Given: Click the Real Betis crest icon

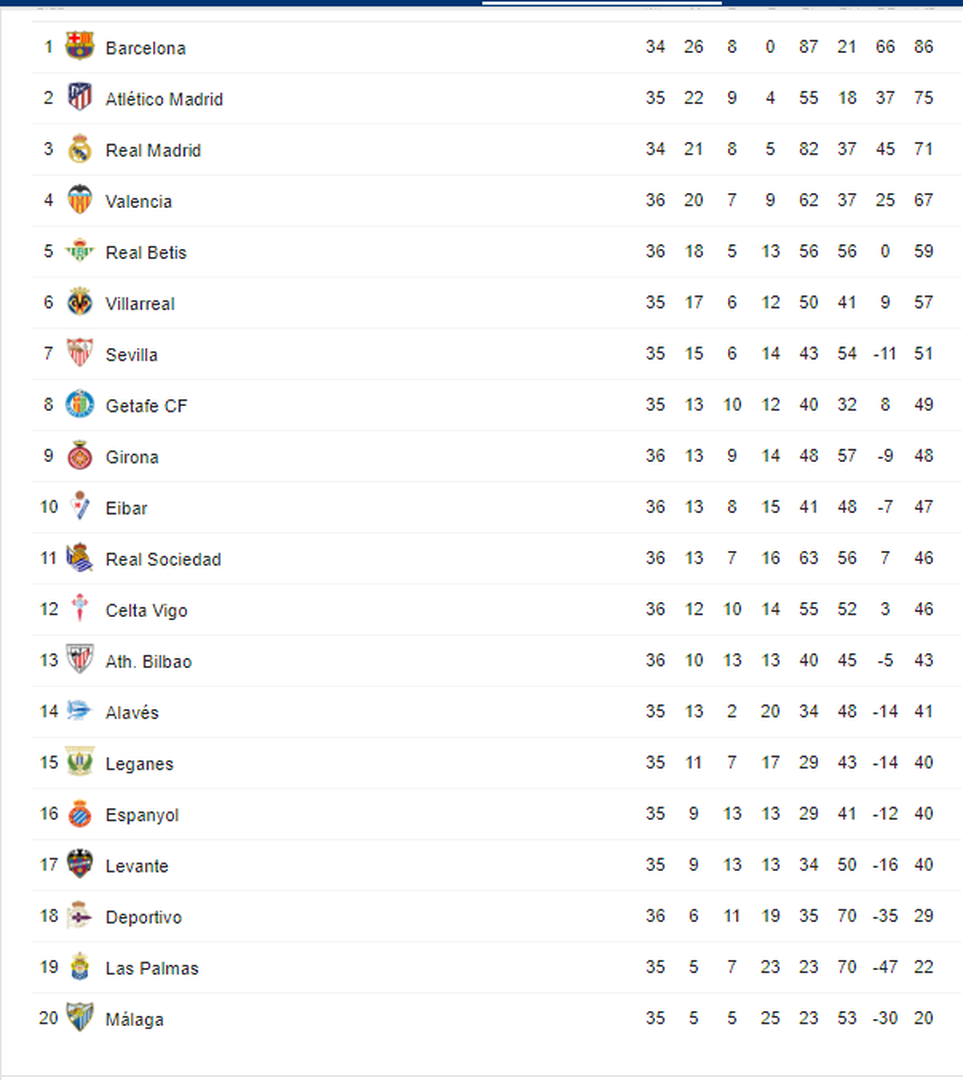Looking at the screenshot, I should (x=80, y=251).
